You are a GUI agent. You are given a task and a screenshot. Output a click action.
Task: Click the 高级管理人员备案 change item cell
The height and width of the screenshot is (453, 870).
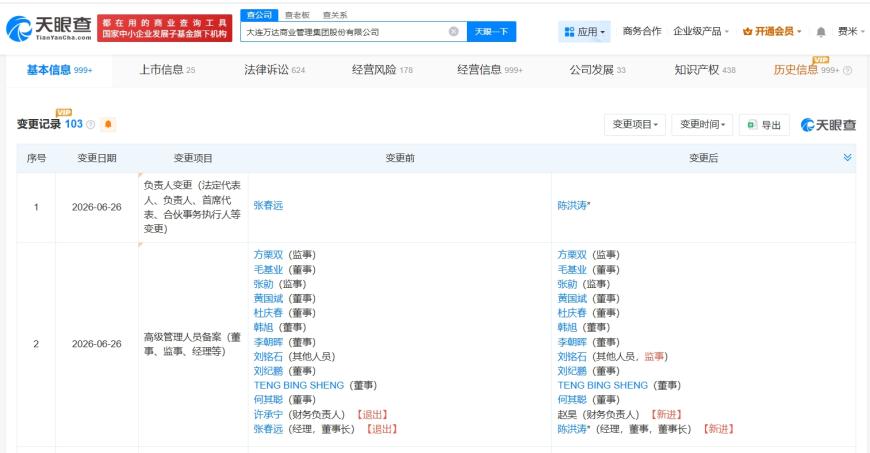193,344
